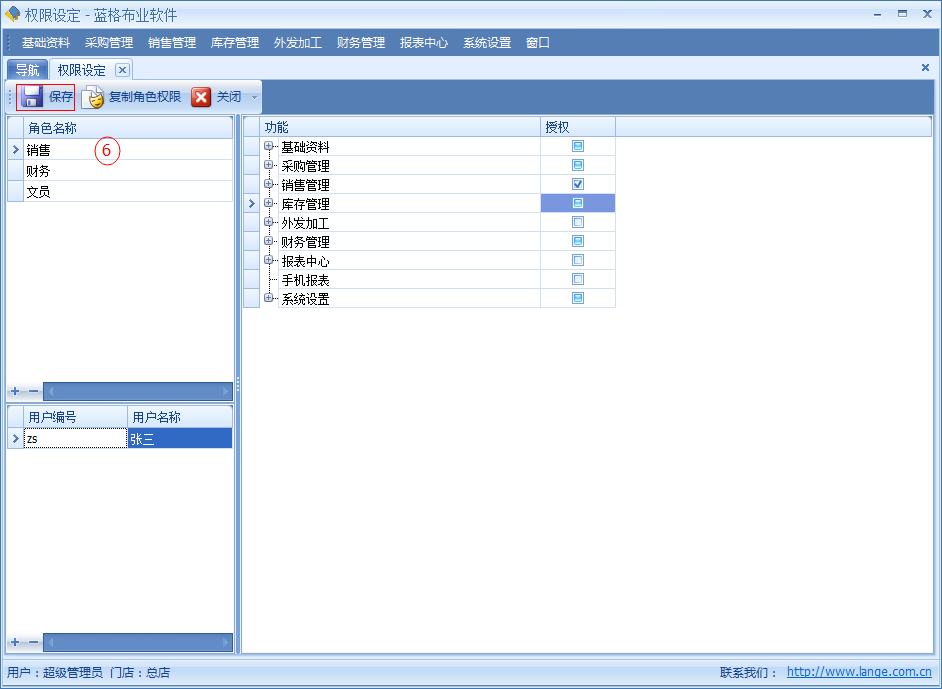Open the 报表中心 menu
Viewport: 942px width, 689px height.
point(423,43)
